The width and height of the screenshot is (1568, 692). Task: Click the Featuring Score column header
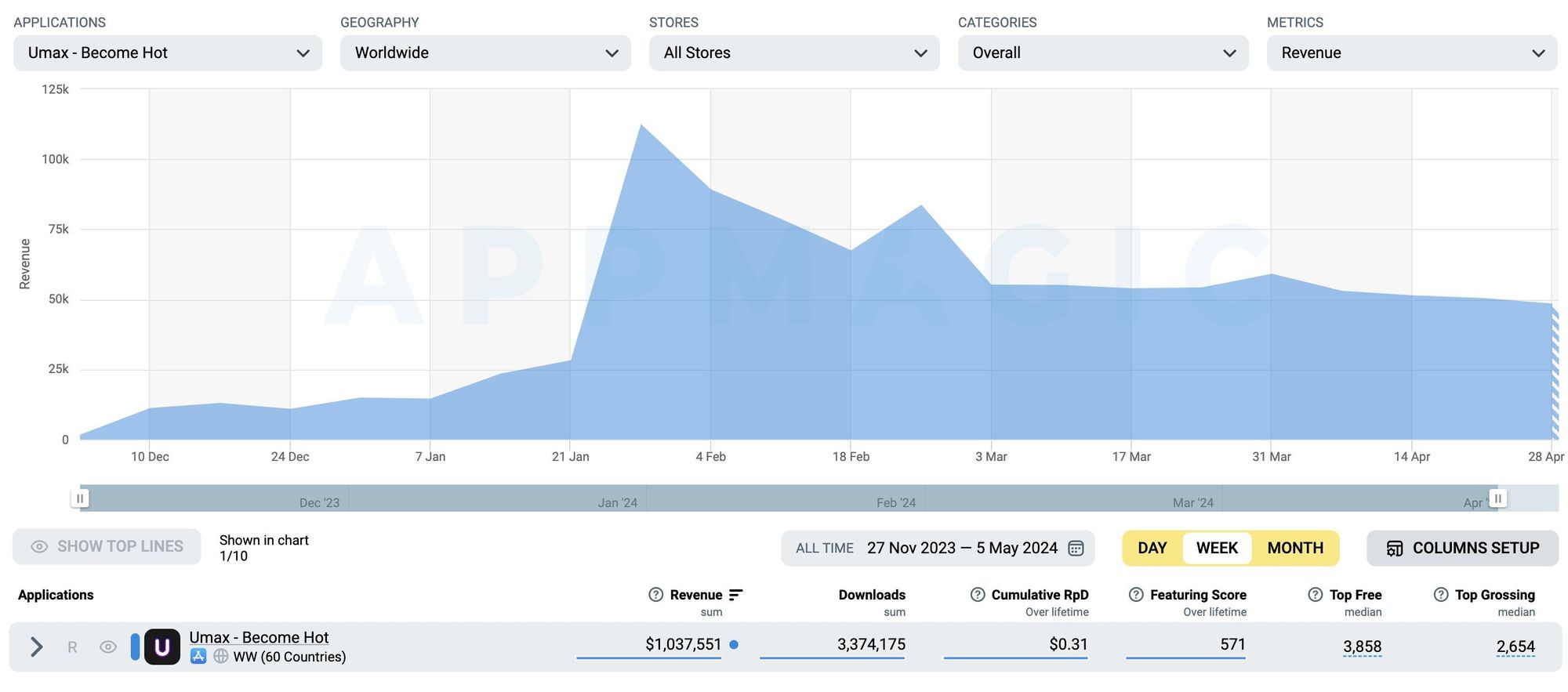tap(1198, 595)
